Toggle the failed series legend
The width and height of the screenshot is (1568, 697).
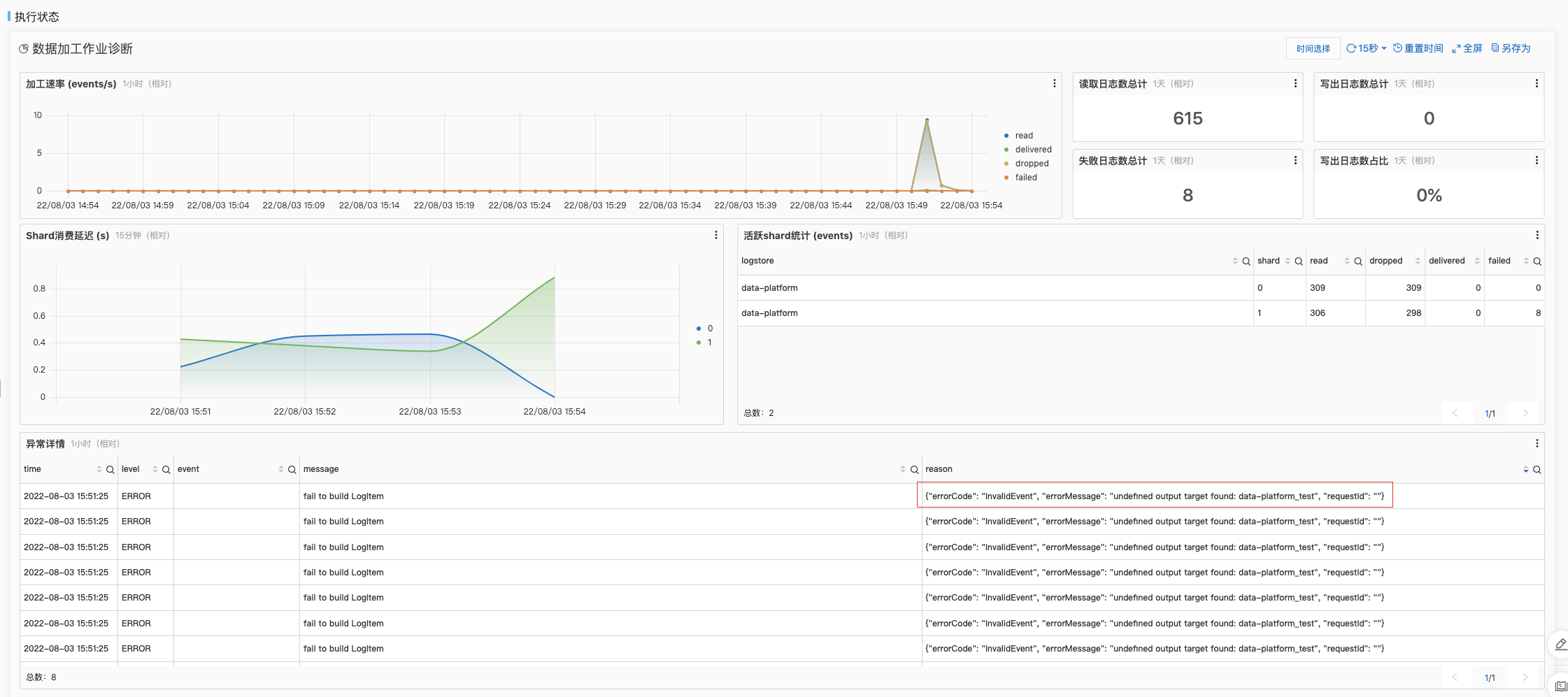(x=1020, y=178)
